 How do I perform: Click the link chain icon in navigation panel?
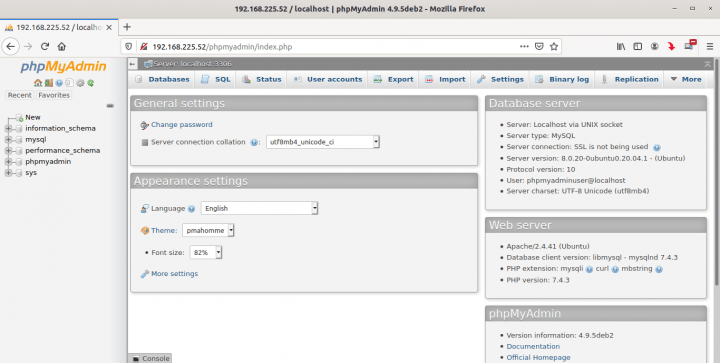pyautogui.click(x=110, y=106)
